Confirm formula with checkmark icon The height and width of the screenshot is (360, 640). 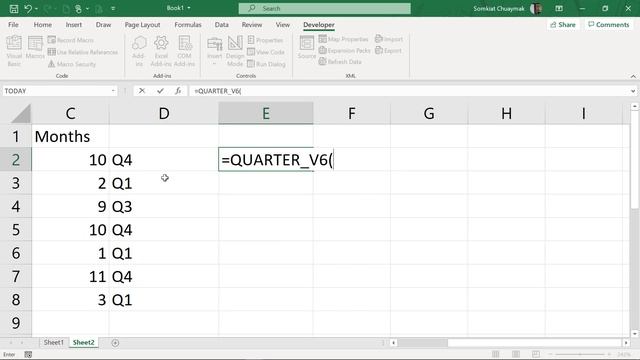pyautogui.click(x=160, y=91)
